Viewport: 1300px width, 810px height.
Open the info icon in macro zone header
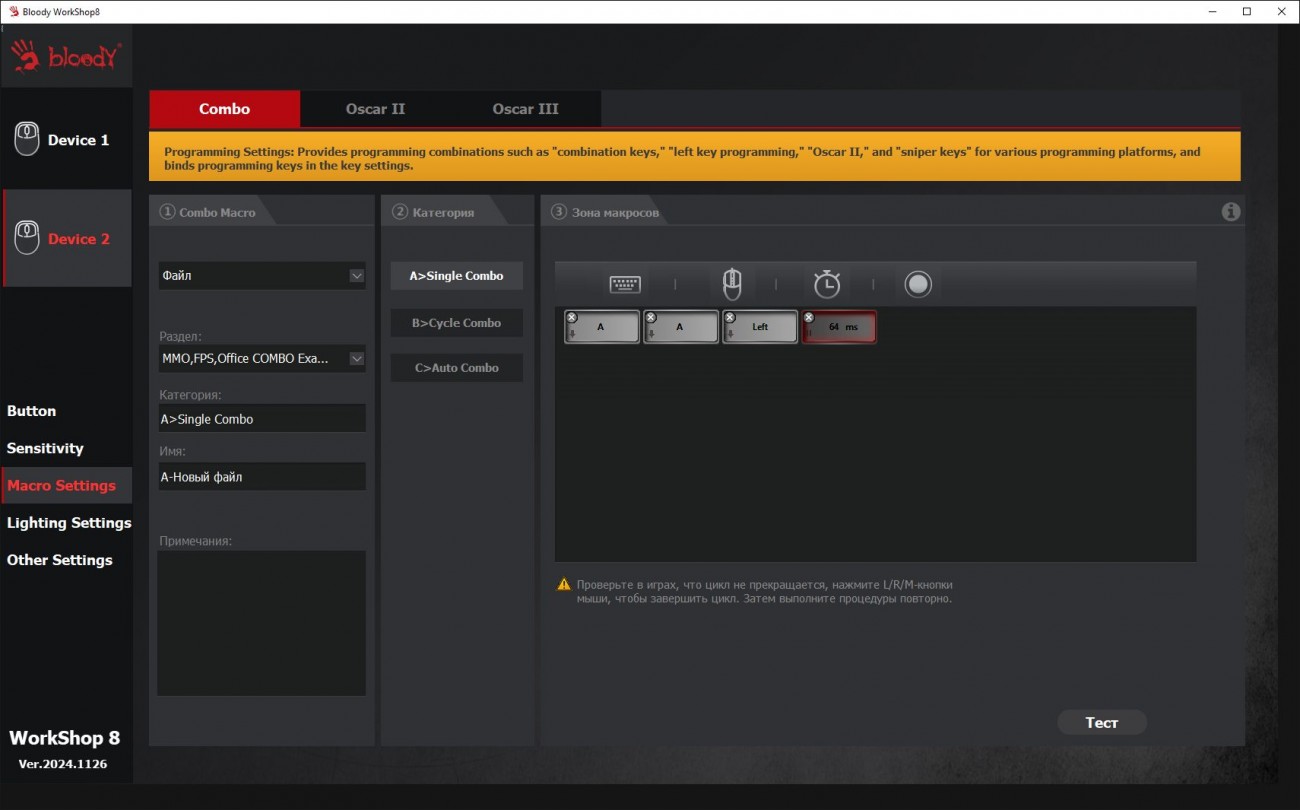click(1231, 212)
